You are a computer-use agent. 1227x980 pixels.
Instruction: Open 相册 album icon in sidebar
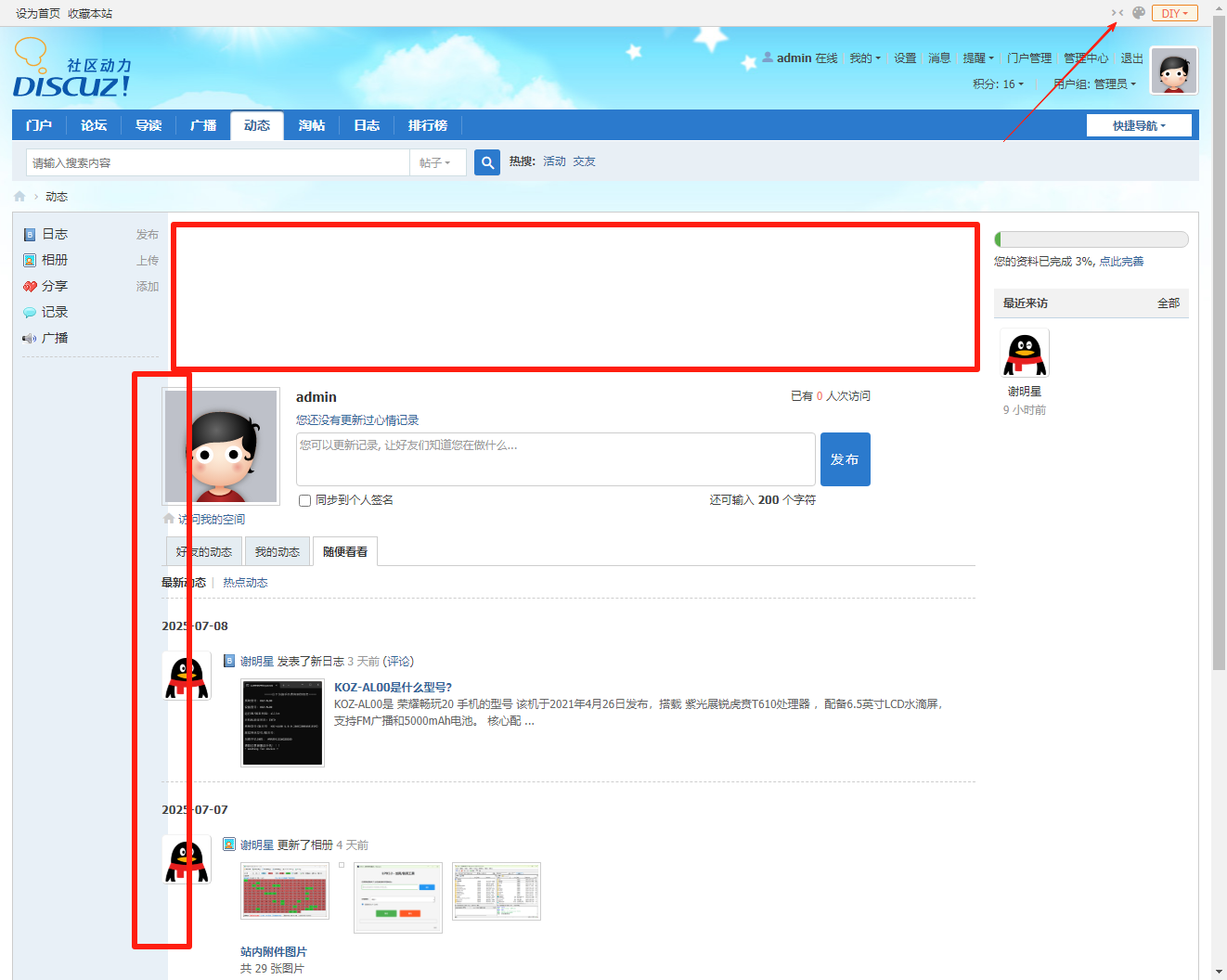pos(30,261)
